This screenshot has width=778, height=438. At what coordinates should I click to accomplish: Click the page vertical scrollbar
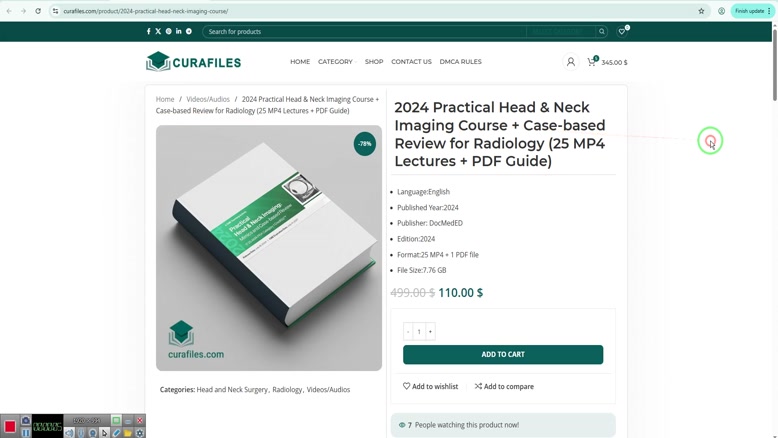click(x=775, y=62)
